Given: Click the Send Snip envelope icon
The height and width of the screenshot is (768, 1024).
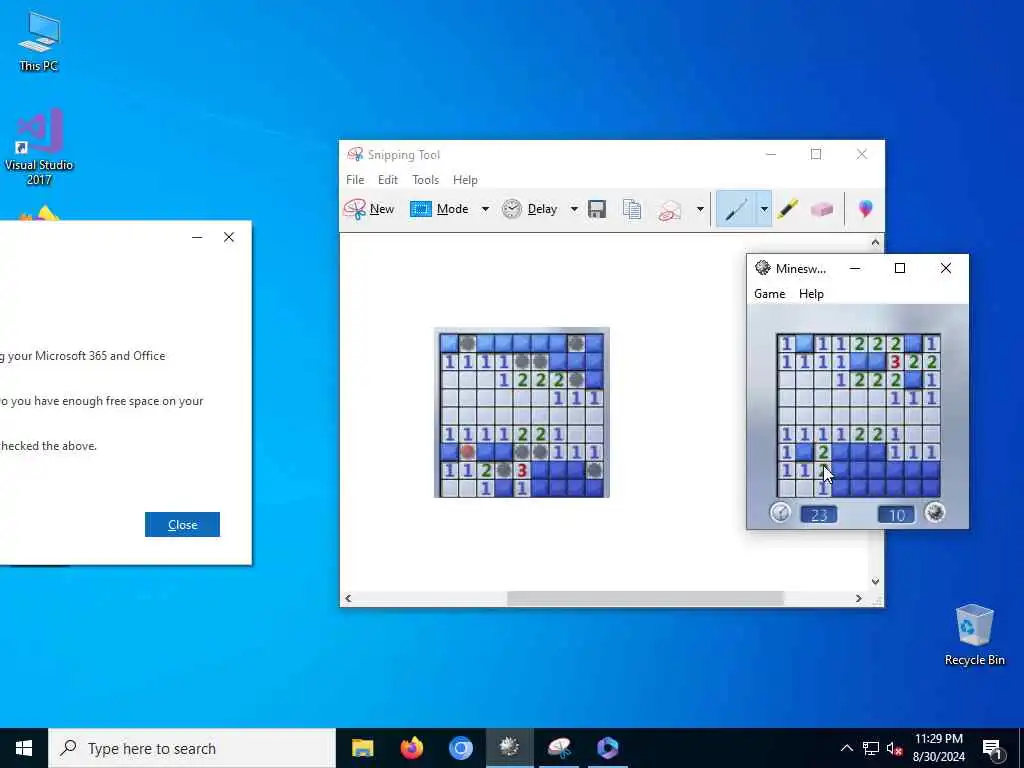Looking at the screenshot, I should tap(669, 210).
